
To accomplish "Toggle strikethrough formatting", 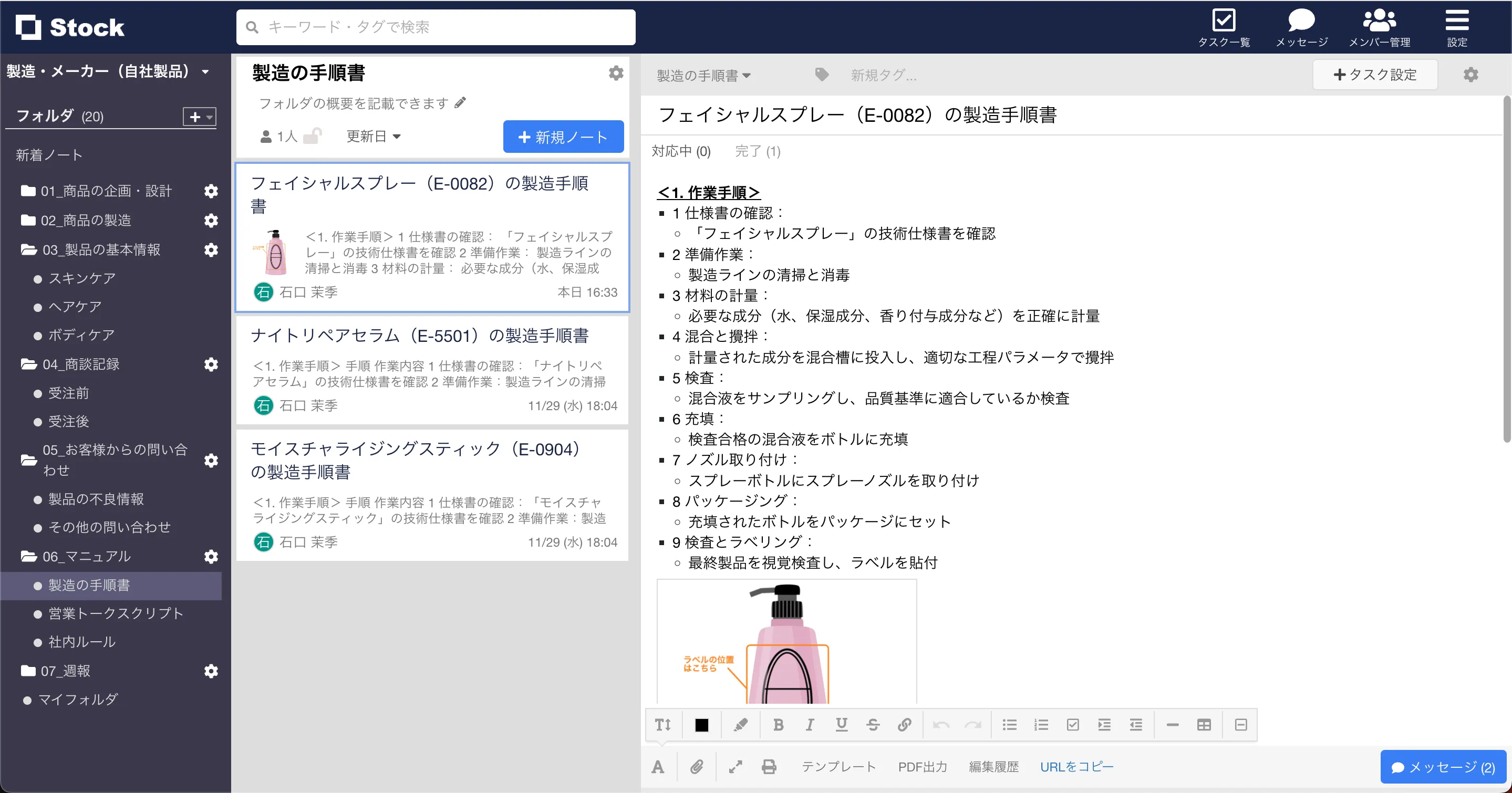I will [873, 724].
